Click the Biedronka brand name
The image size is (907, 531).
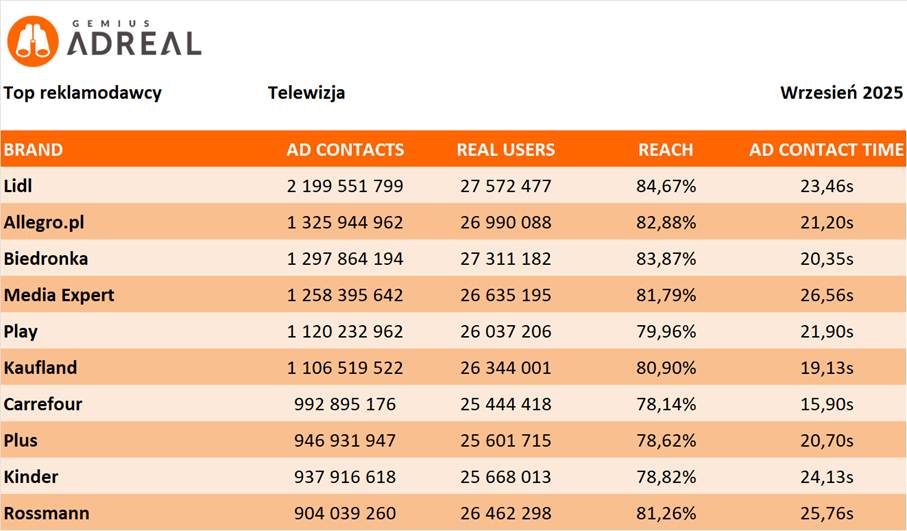click(46, 259)
